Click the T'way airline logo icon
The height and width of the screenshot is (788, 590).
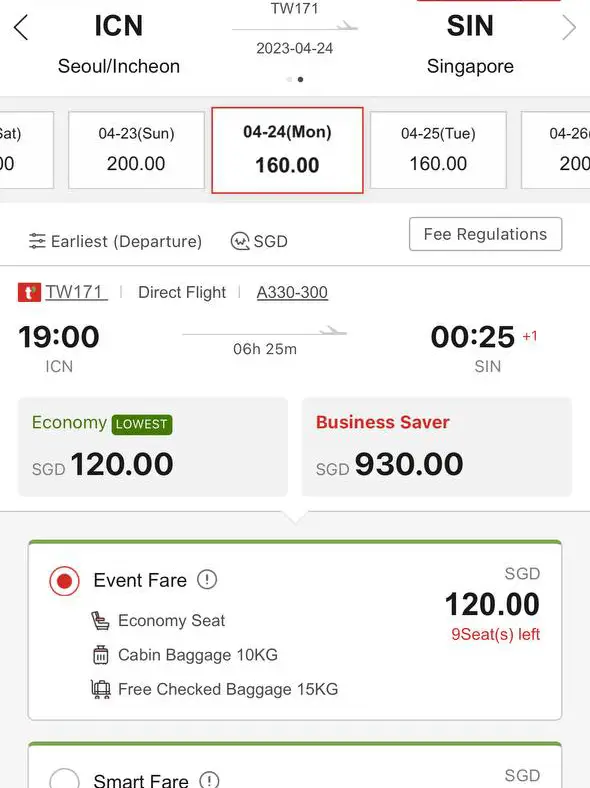click(29, 292)
